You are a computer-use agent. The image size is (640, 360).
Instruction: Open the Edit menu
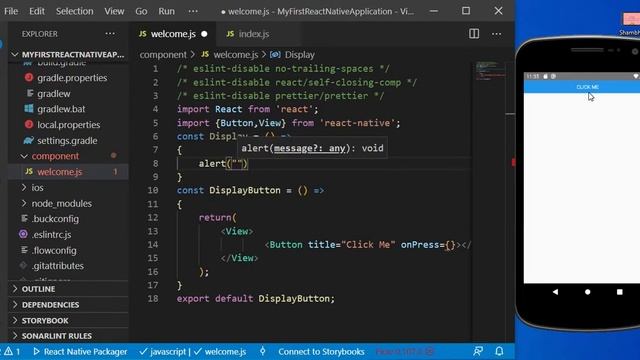click(37, 11)
